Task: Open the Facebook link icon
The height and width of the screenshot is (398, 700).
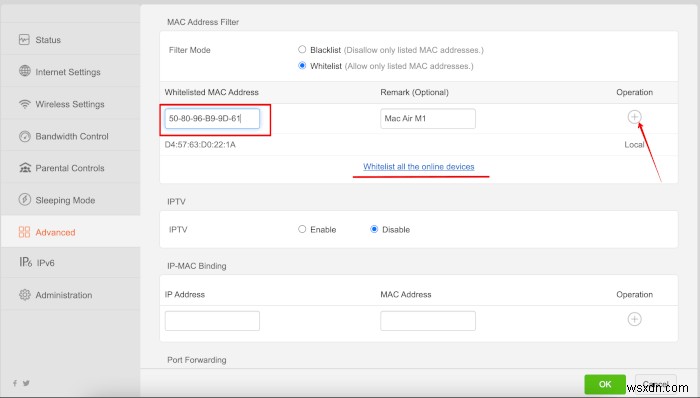Action: [15, 383]
